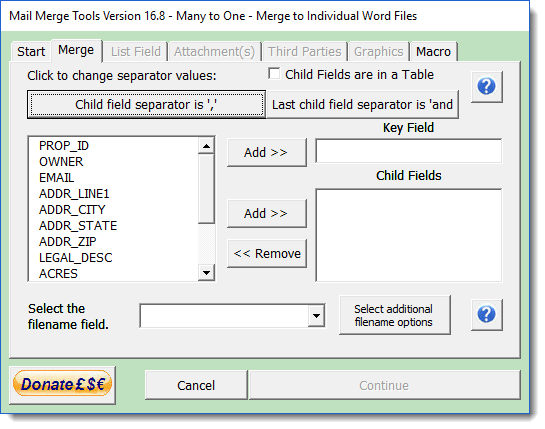Open help icon beside filename options
545x429 pixels.
(x=487, y=314)
